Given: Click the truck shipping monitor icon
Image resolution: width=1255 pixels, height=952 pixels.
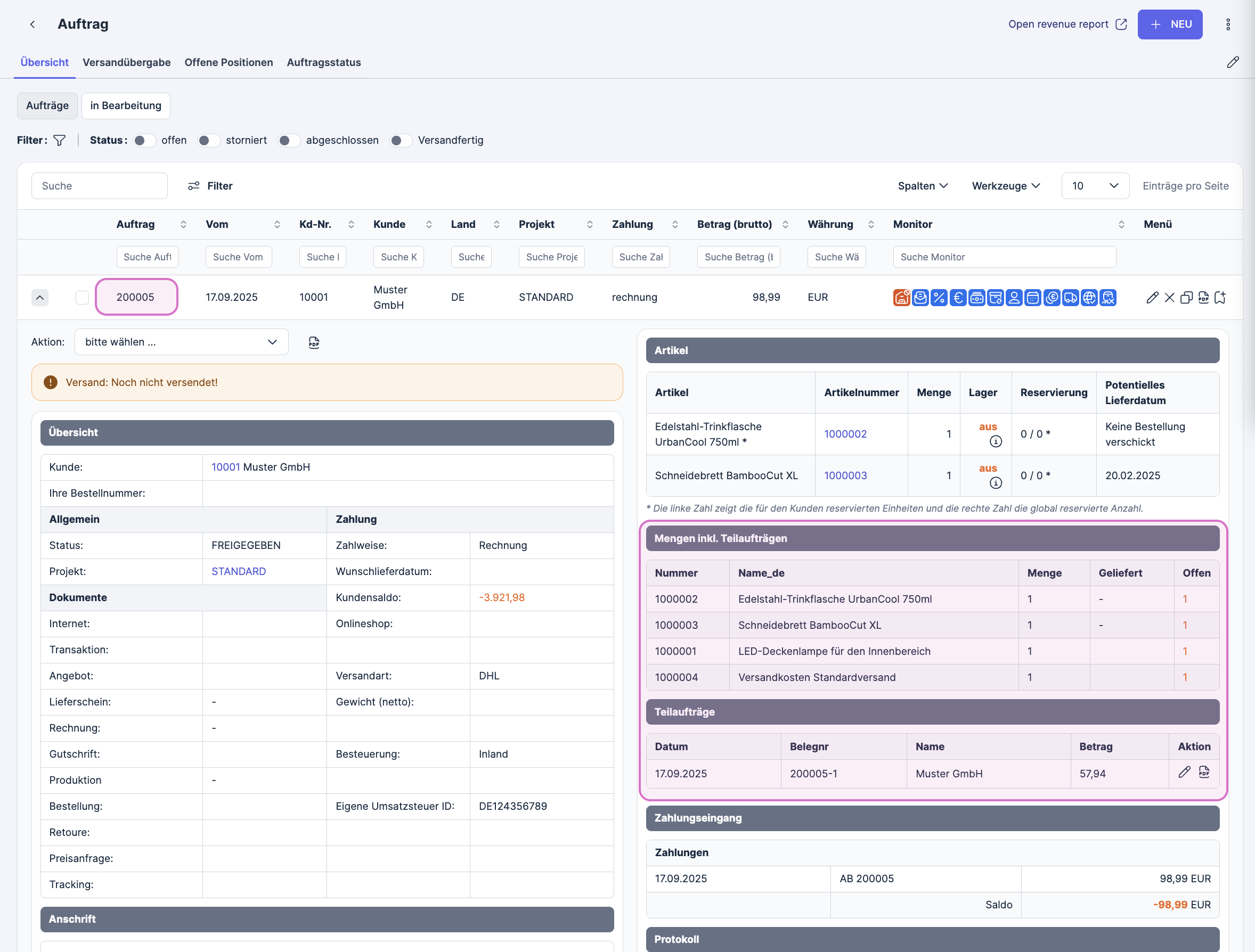Looking at the screenshot, I should [1070, 297].
